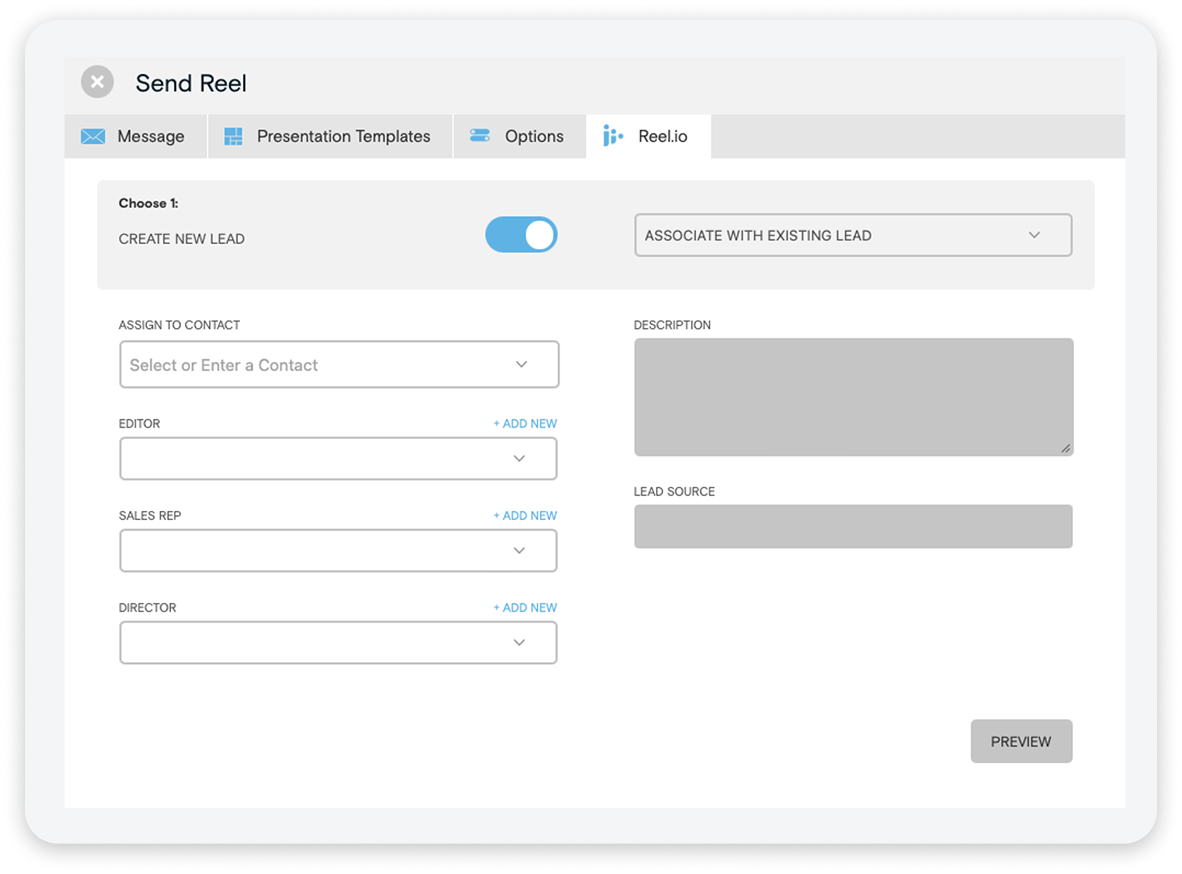Viewport: 1182px width, 874px height.
Task: Click the envelope icon on Message tab
Action: 93,137
